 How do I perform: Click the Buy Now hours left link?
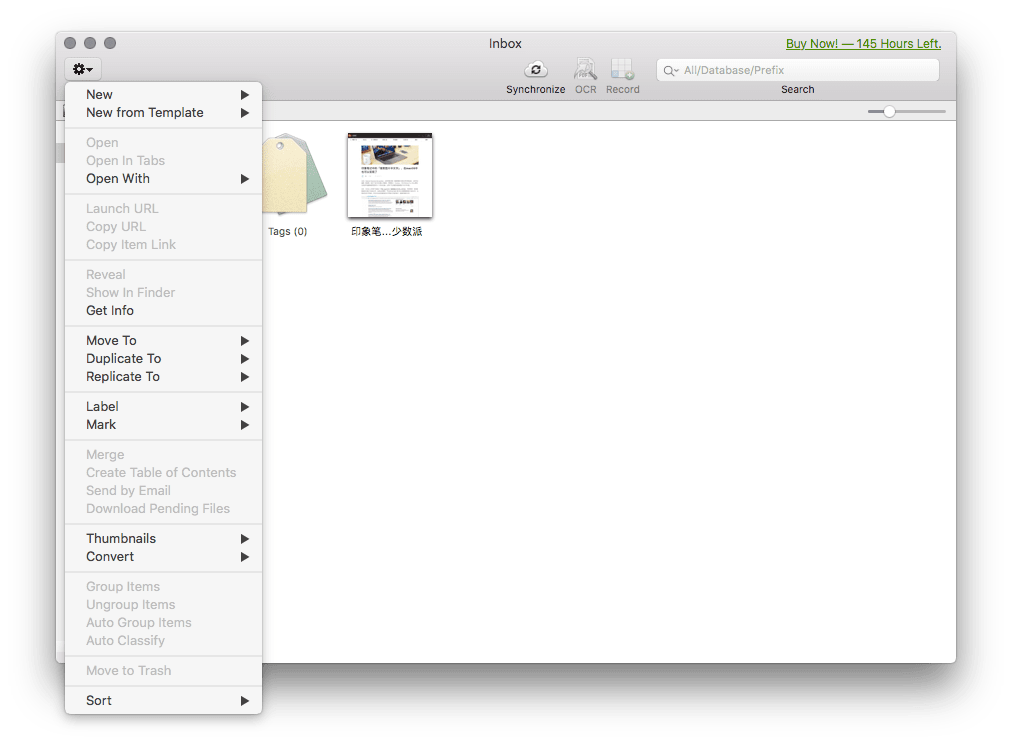pos(862,44)
